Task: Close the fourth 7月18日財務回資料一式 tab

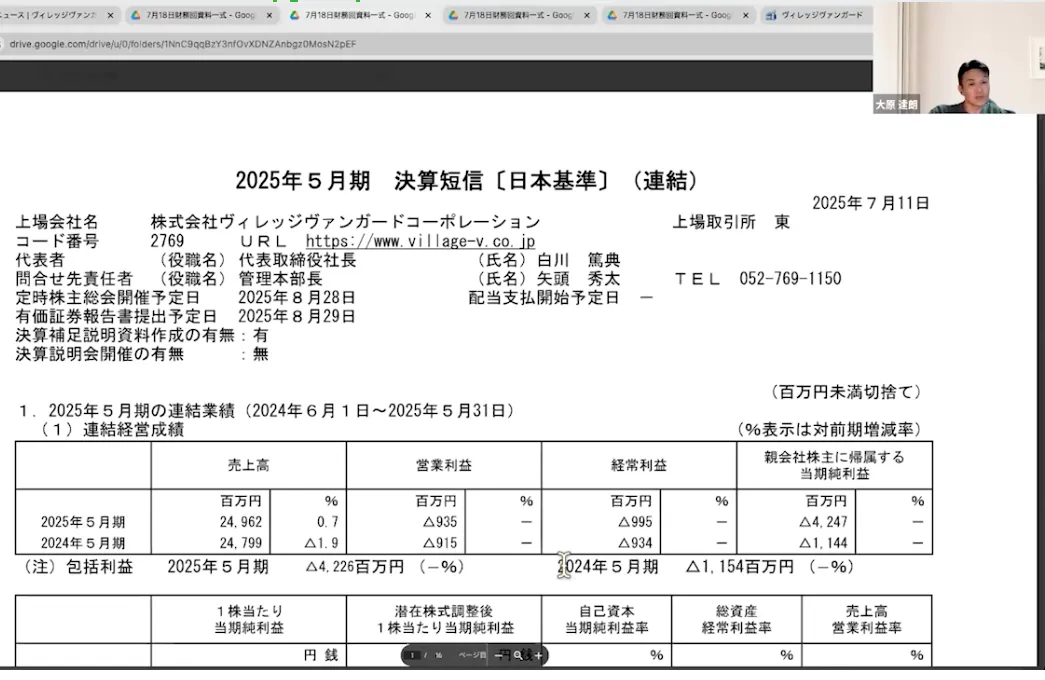Action: tap(745, 16)
